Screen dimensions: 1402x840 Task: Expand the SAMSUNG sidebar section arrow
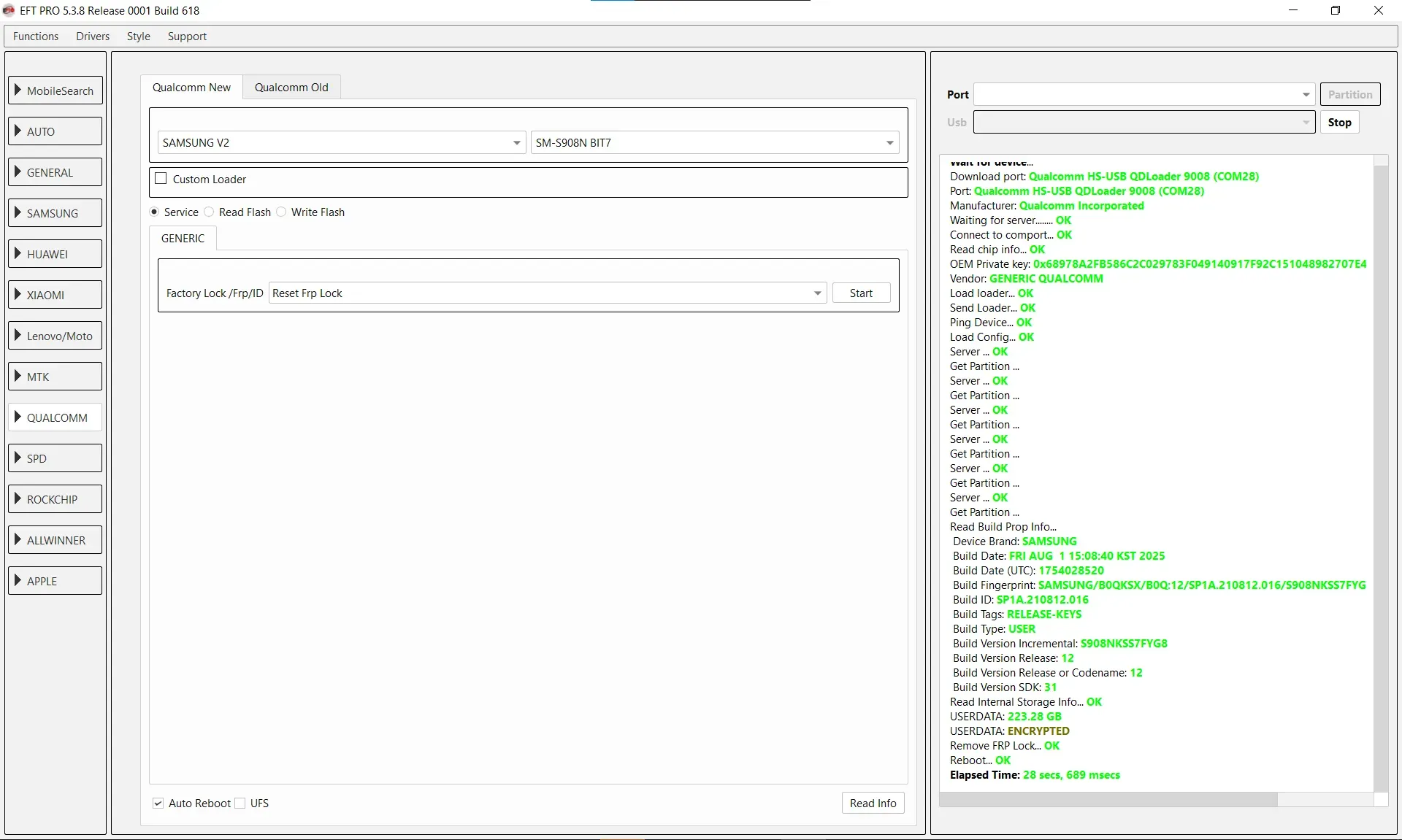pos(18,213)
